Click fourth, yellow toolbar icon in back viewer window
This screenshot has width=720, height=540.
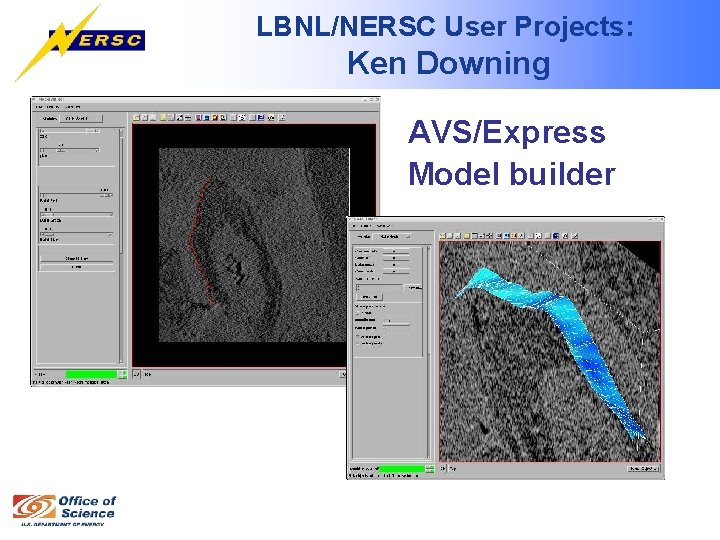(163, 118)
